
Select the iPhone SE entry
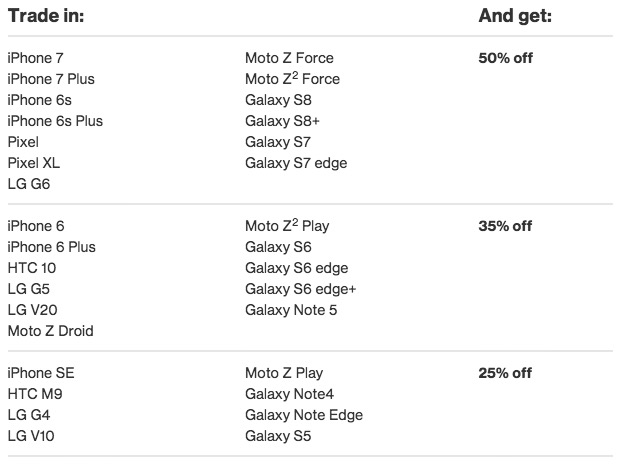pos(41,373)
